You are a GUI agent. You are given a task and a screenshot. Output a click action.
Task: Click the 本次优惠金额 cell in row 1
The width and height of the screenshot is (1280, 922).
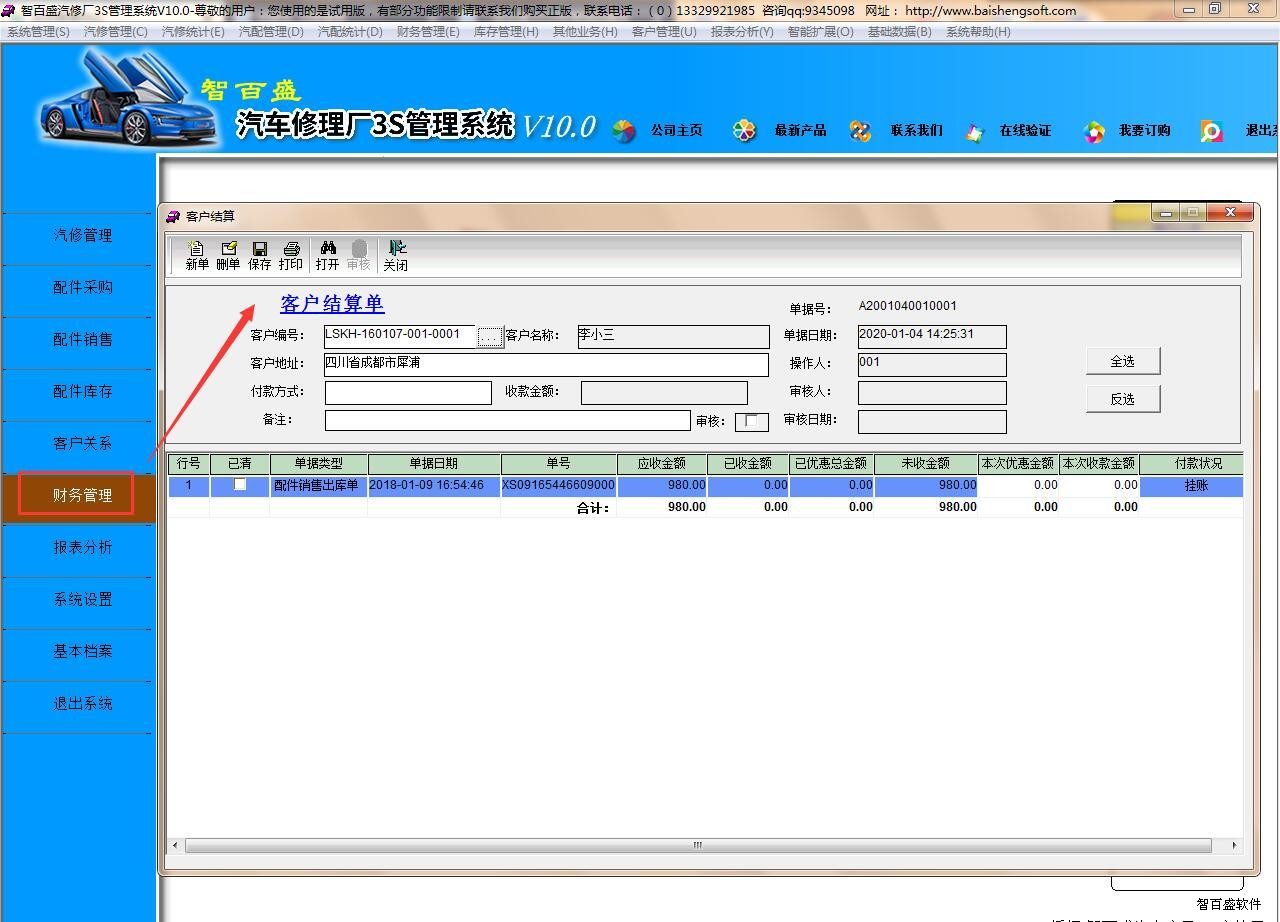[x=1019, y=486]
